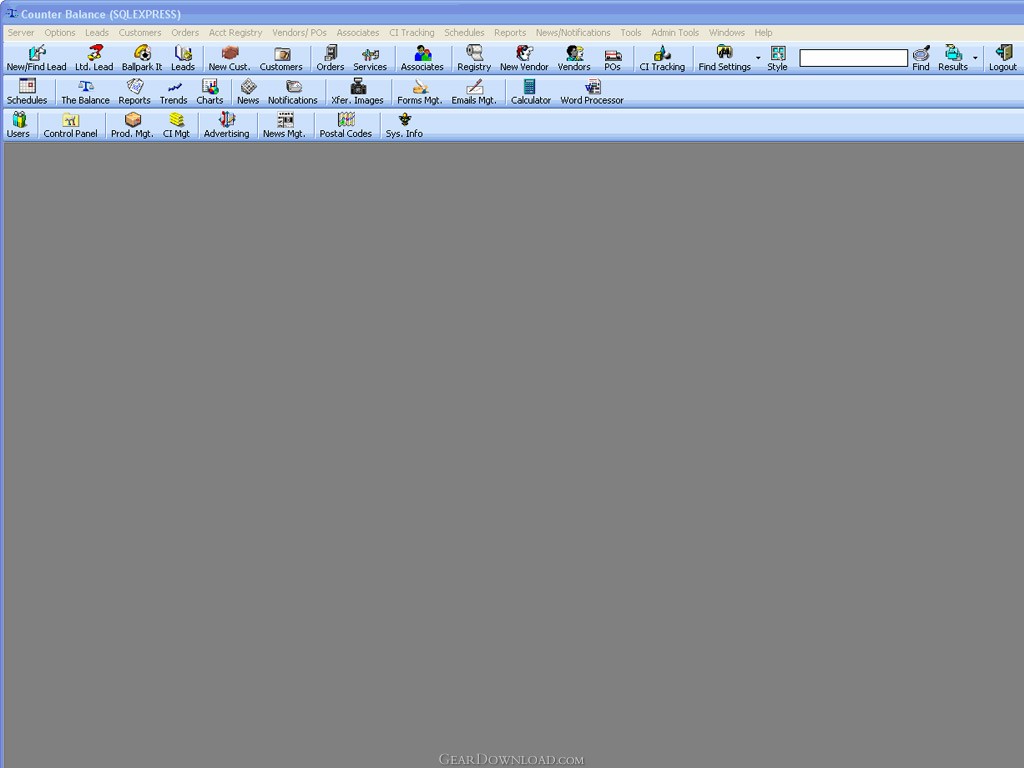This screenshot has width=1024, height=768.
Task: Launch the Word Processor tool
Action: coord(592,91)
